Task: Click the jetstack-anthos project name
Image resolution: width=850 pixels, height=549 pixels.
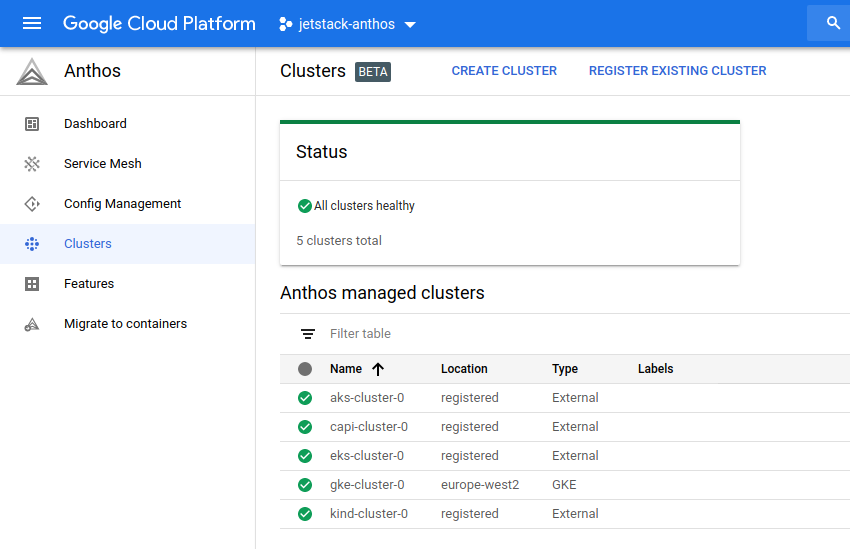Action: pyautogui.click(x=347, y=24)
